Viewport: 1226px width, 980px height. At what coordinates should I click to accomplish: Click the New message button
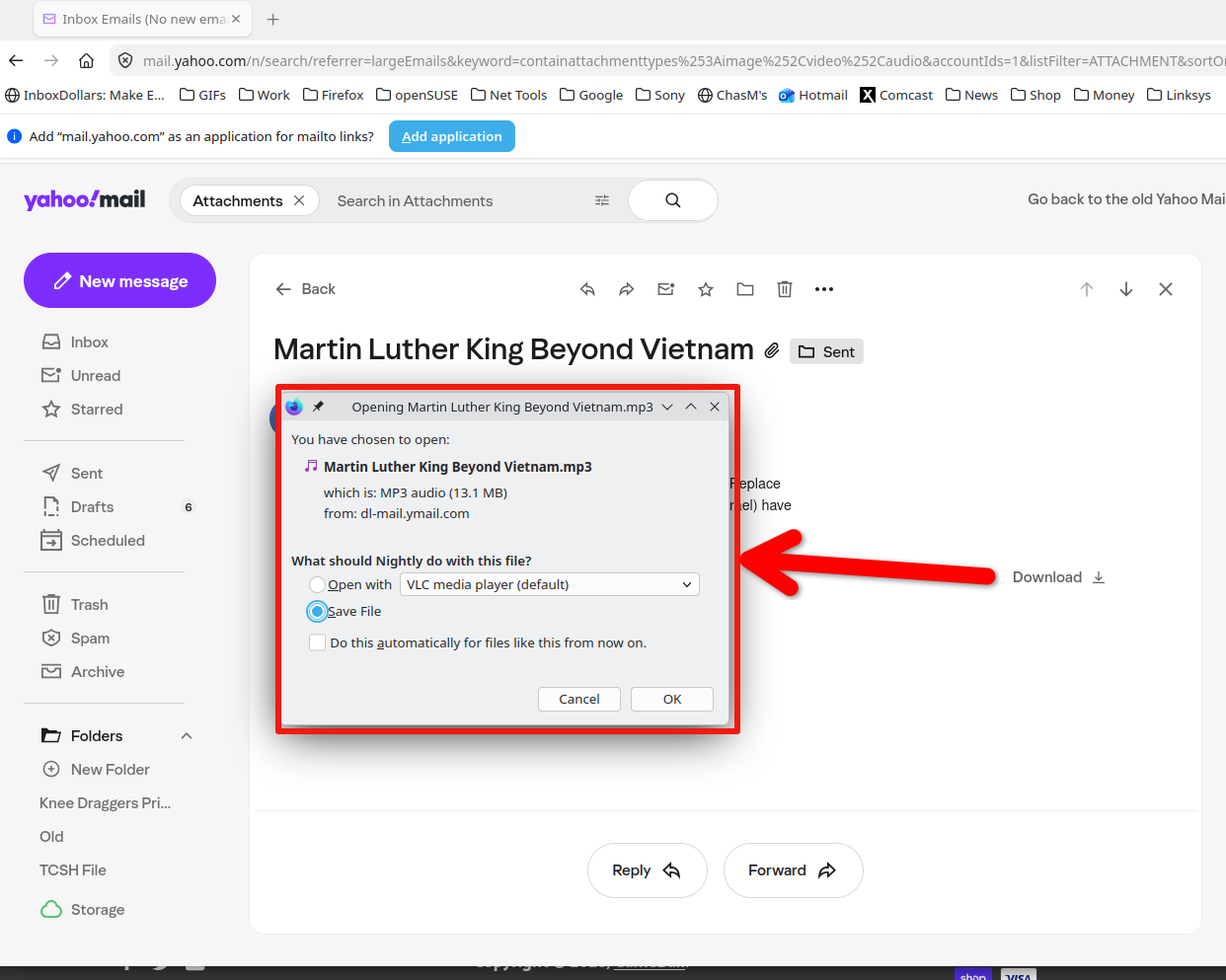[119, 281]
